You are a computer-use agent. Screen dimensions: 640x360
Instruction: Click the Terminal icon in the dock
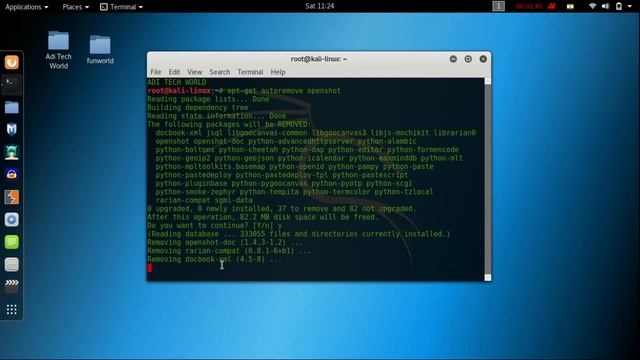point(11,84)
